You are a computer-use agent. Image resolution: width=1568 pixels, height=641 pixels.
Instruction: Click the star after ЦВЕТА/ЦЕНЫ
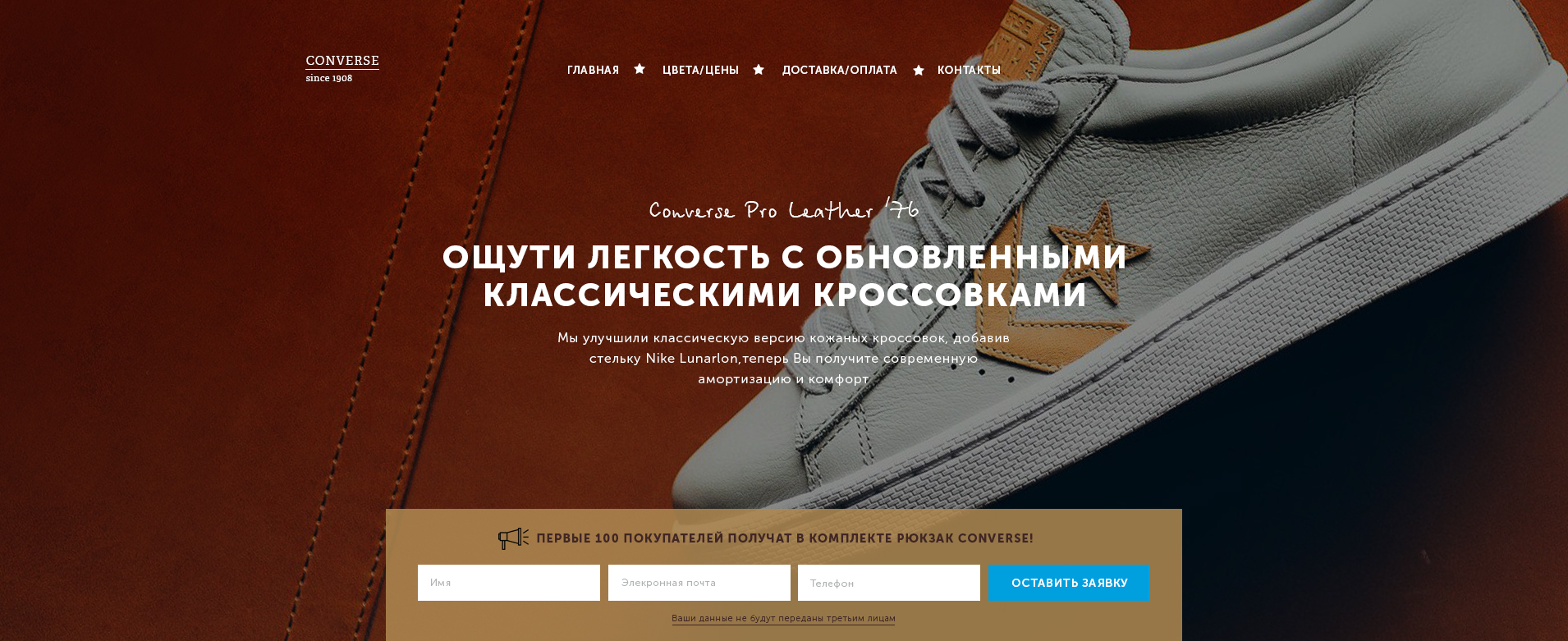click(759, 70)
